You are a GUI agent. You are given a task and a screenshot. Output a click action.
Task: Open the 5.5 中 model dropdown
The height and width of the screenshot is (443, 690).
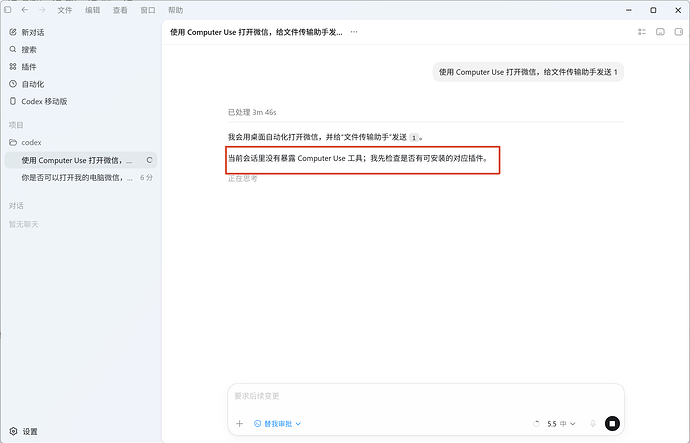(x=561, y=424)
